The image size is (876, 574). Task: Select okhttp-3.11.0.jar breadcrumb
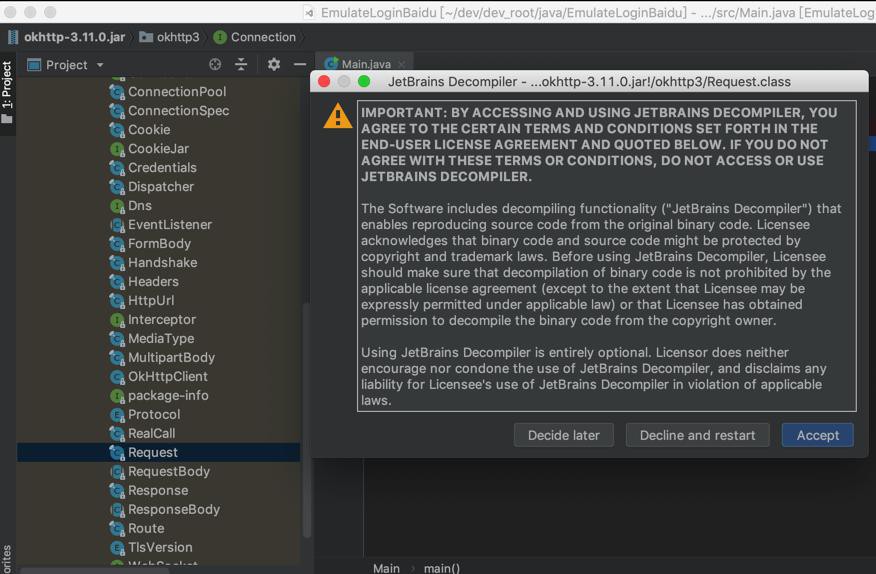(74, 37)
